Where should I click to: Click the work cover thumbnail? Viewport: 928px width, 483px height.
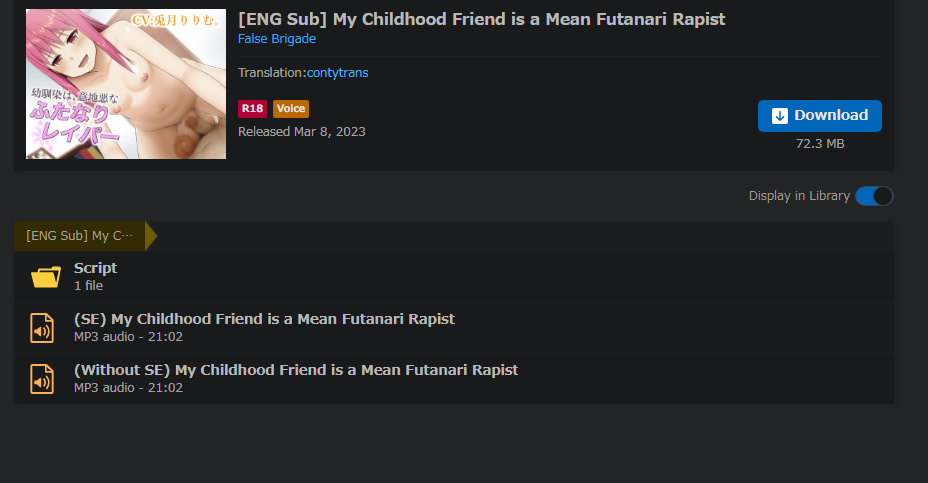coord(126,83)
